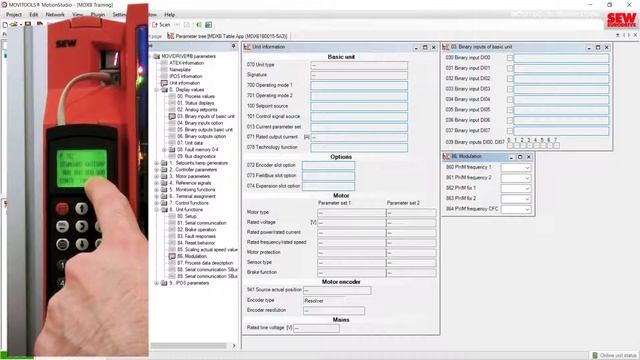Collapse the 8. Unit functions tree node
640x360 pixels.
[157, 210]
